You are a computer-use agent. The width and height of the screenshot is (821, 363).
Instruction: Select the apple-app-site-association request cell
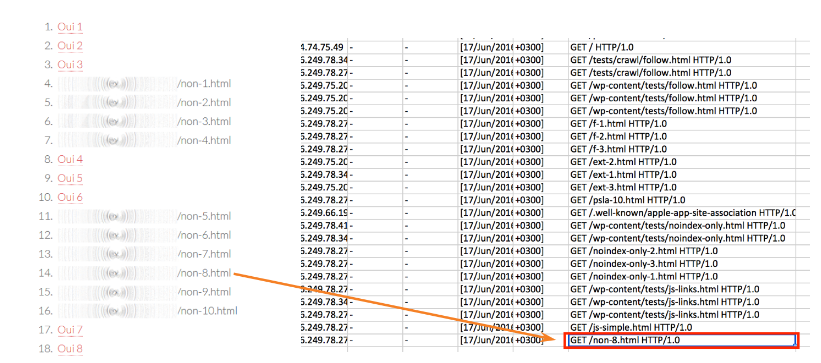point(681,213)
